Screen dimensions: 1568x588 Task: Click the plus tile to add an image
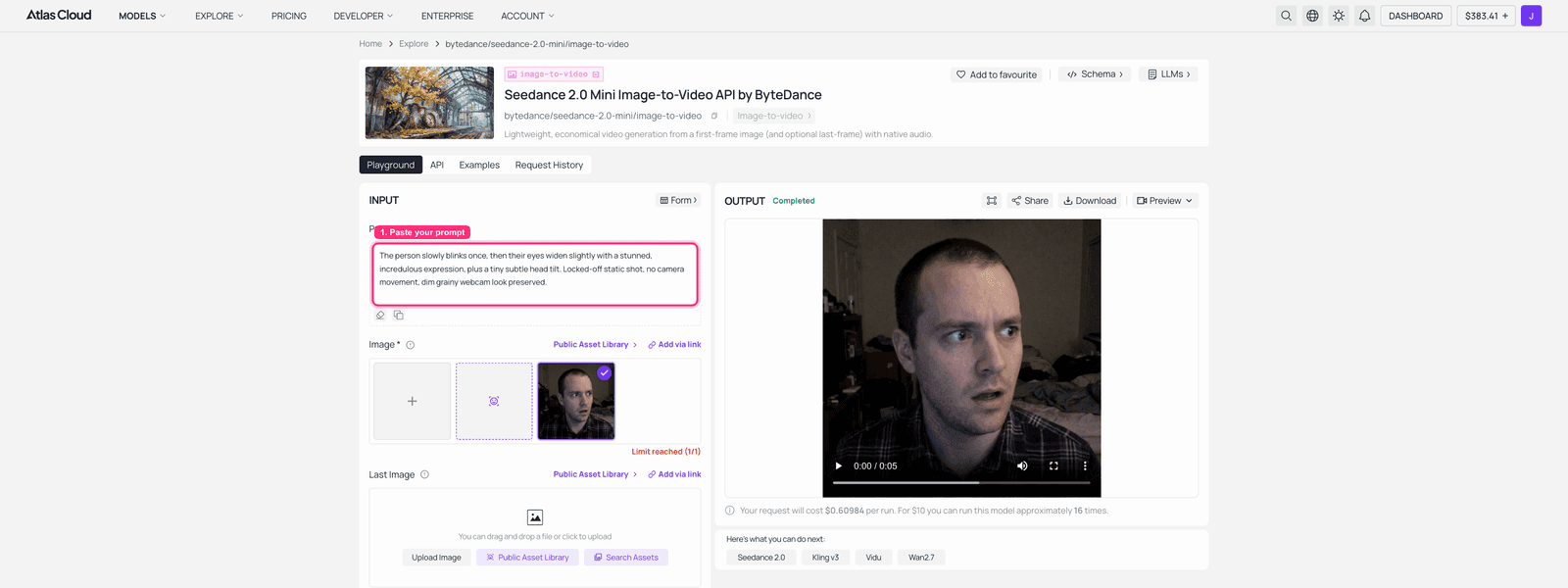click(x=412, y=401)
